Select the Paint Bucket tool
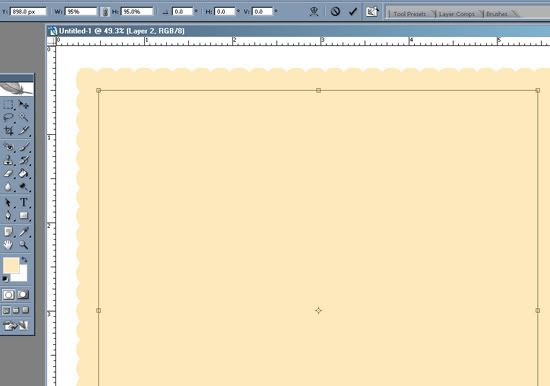 pyautogui.click(x=24, y=174)
